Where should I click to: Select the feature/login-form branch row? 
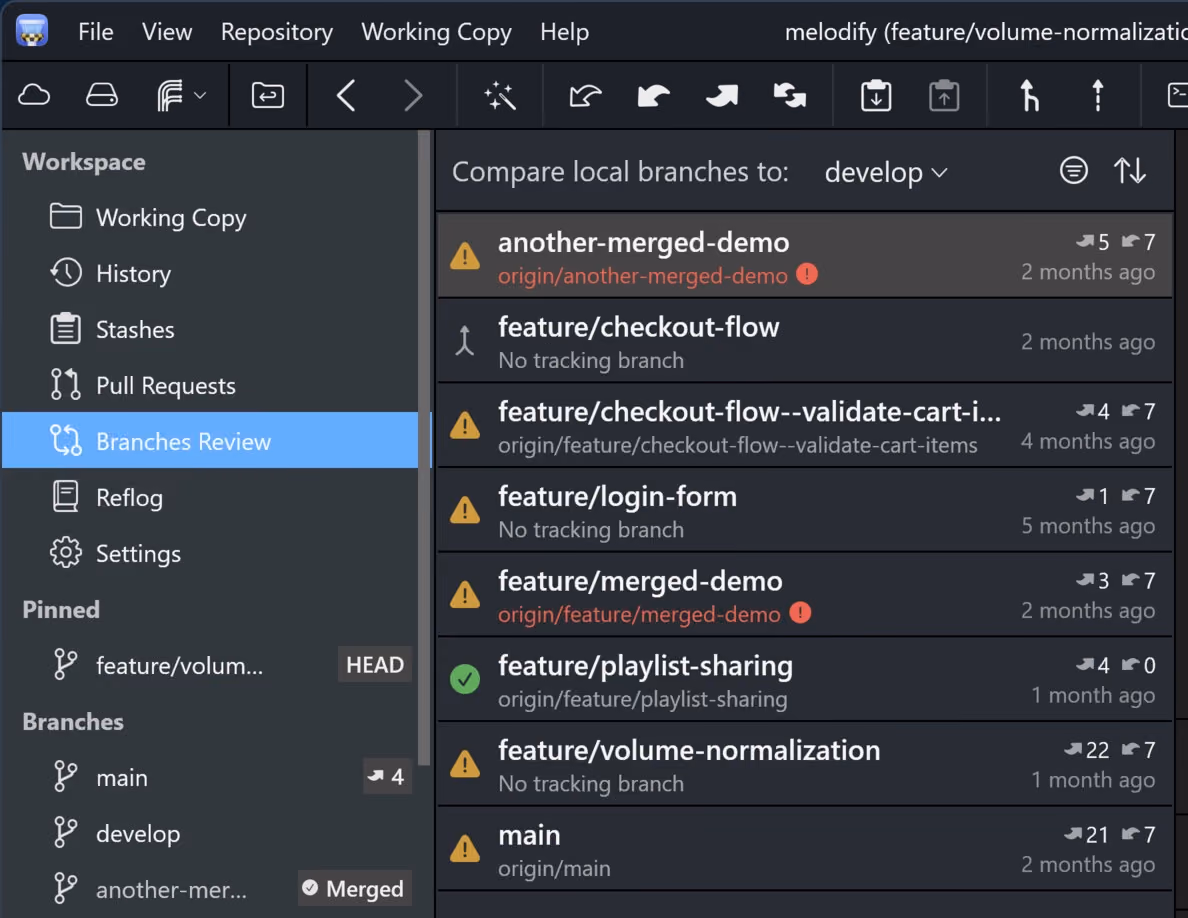[x=805, y=510]
